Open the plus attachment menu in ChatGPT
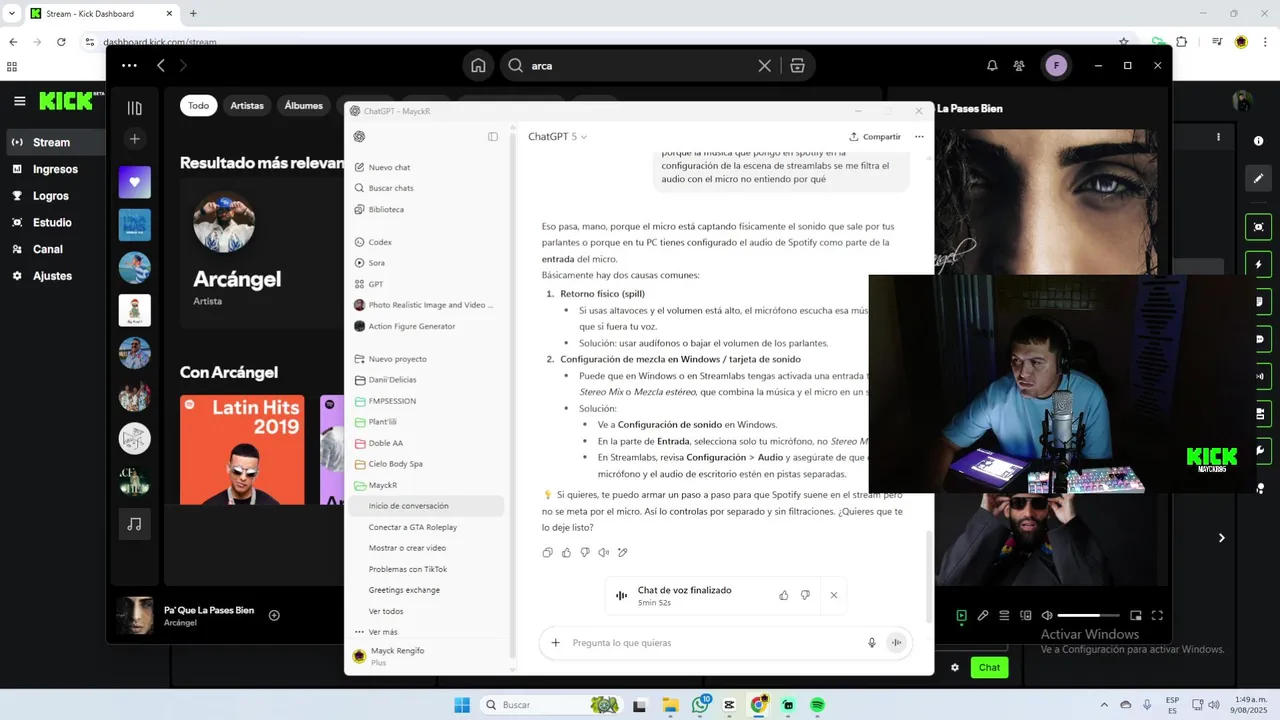Viewport: 1280px width, 720px height. click(x=556, y=643)
